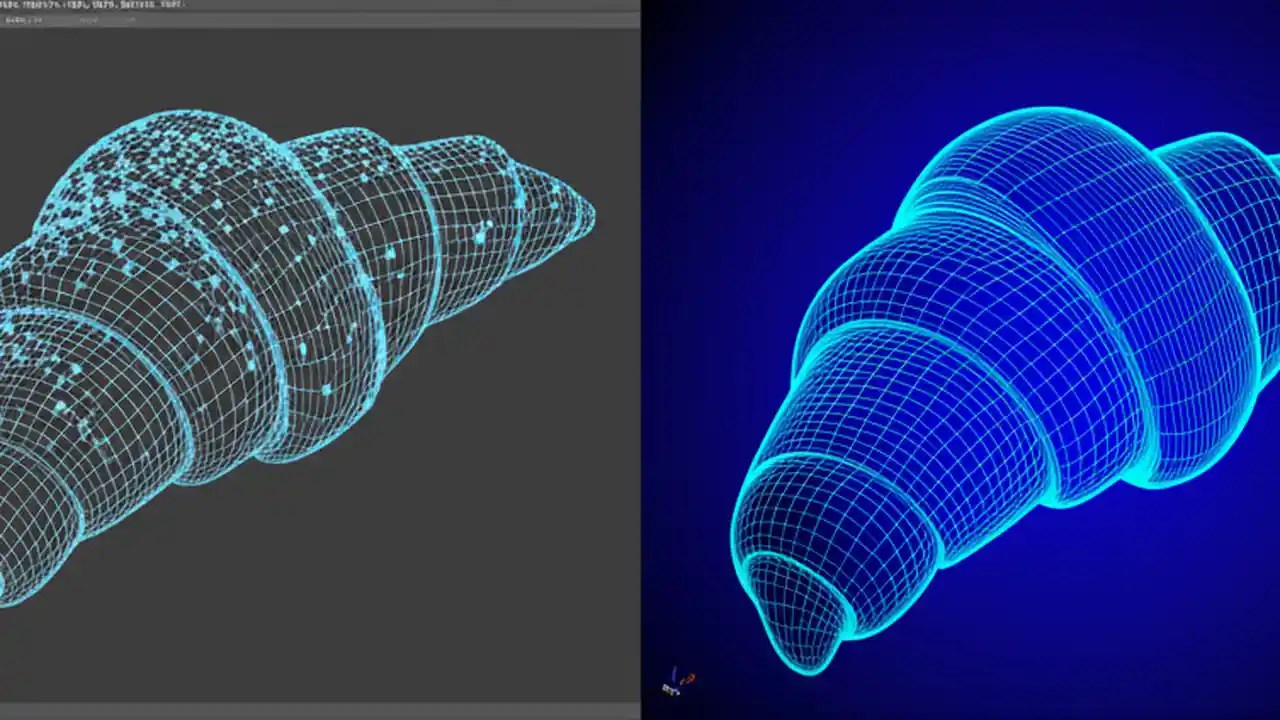Select the red axis arrow on the gizmo
The image size is (1280, 720).
tap(689, 678)
